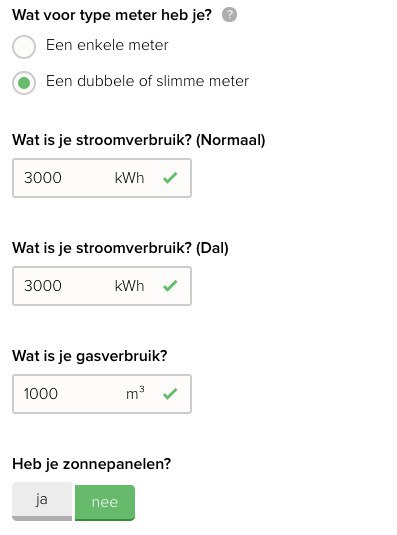Open the meter type help question mark
Viewport: 397px width, 535px height.
(229, 15)
